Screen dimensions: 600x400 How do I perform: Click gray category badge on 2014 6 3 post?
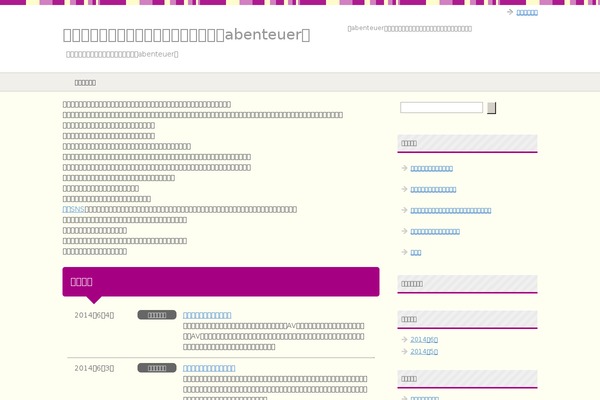pos(157,368)
